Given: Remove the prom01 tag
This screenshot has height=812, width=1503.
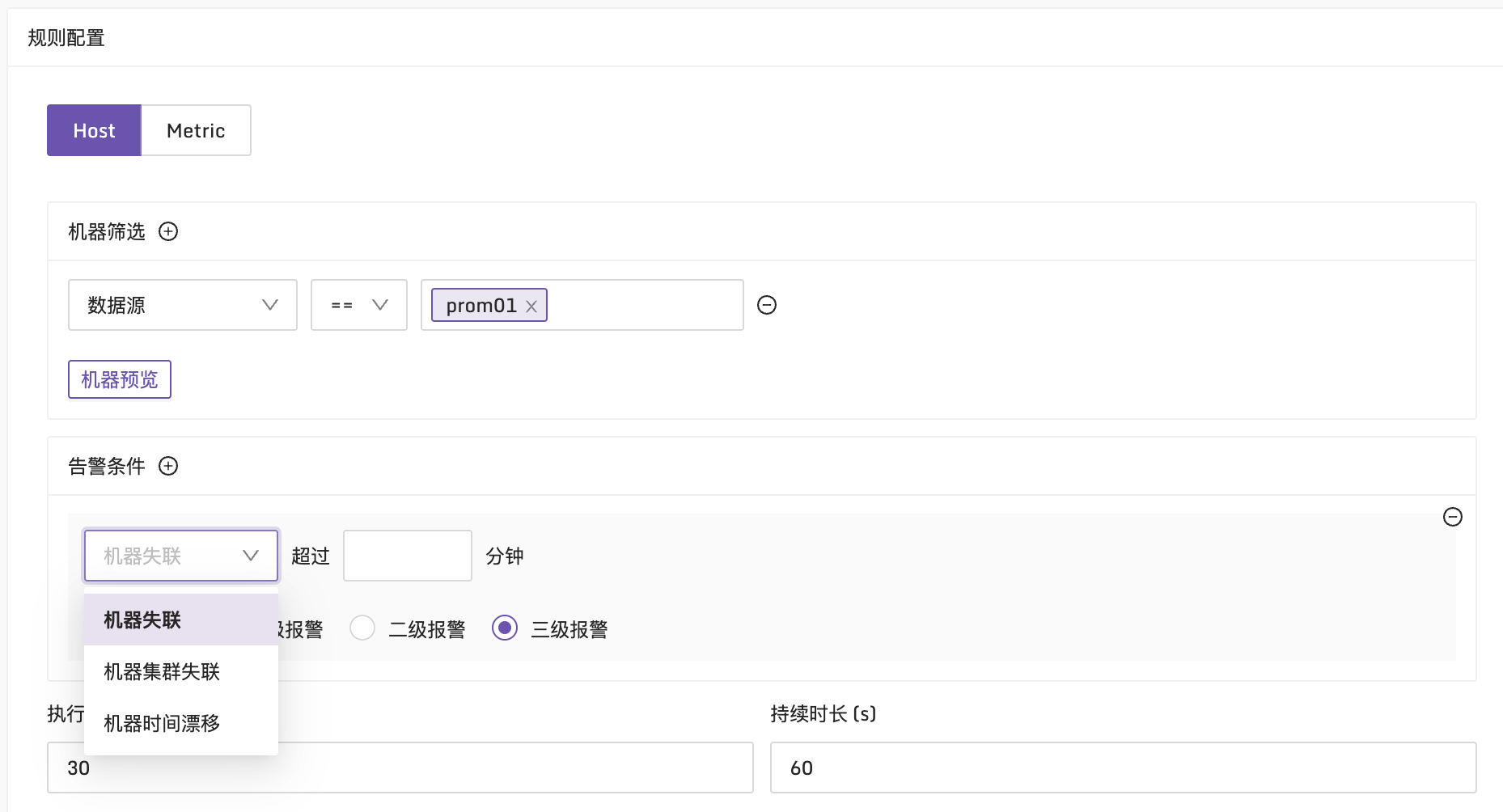Looking at the screenshot, I should [x=531, y=307].
